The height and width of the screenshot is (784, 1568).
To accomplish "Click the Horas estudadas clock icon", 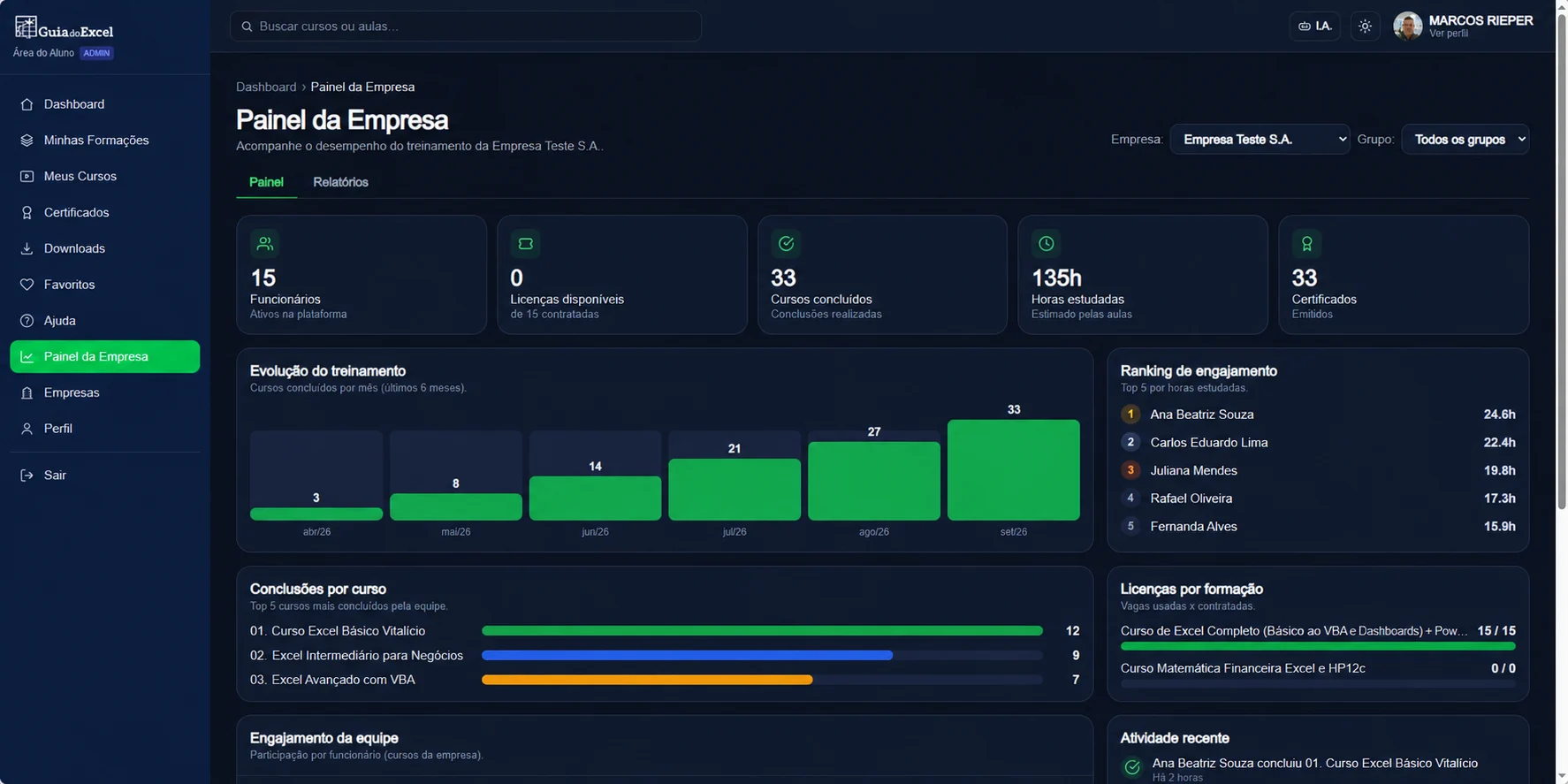I will [x=1046, y=243].
